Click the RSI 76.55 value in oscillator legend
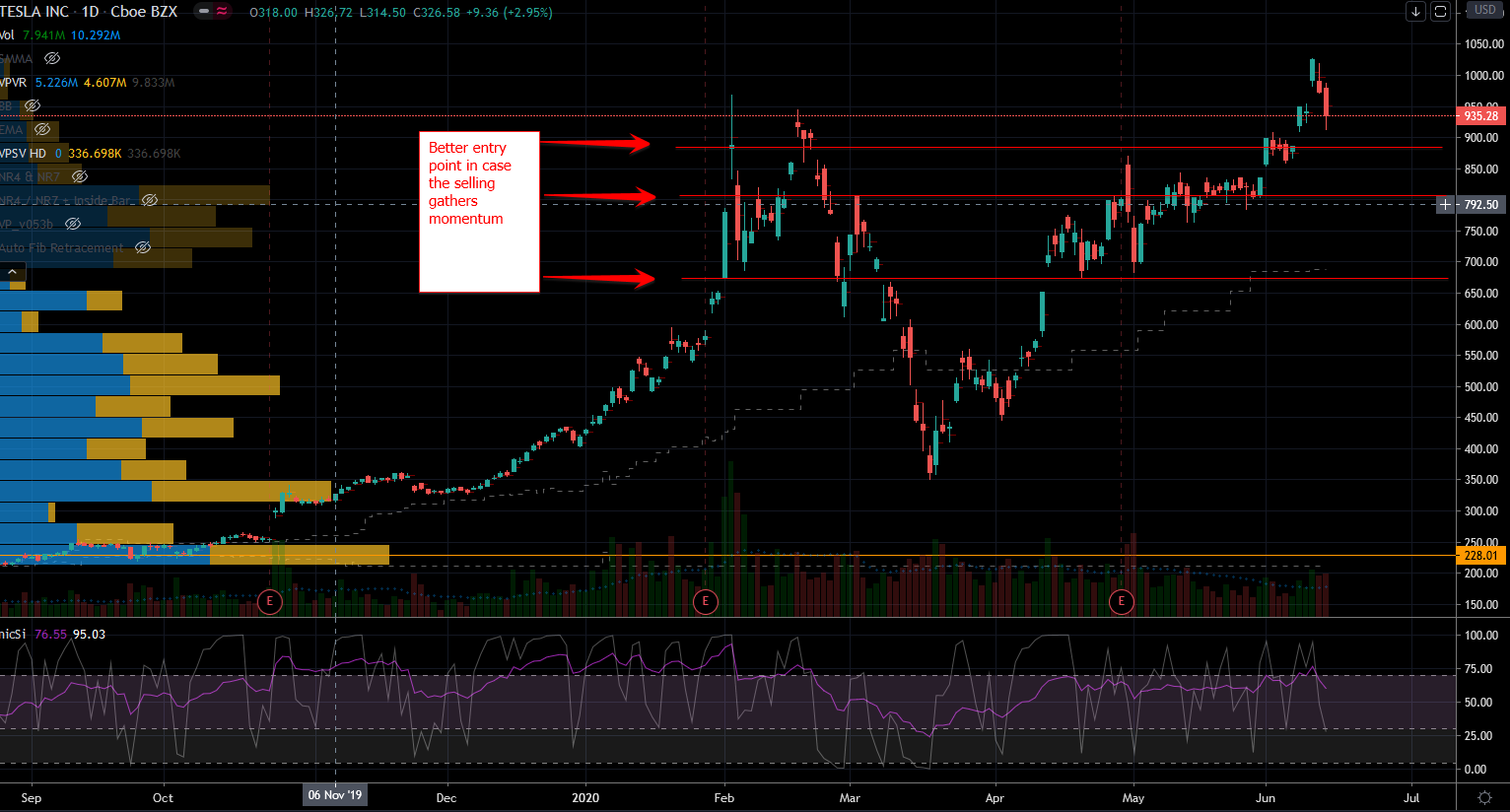 (x=51, y=635)
